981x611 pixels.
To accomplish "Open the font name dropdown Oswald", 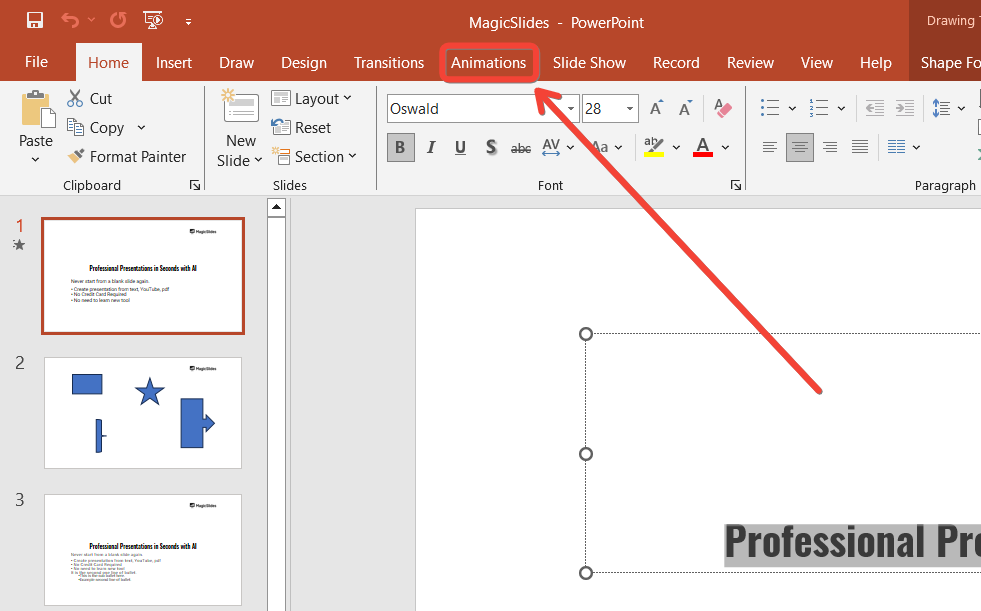I will (x=572, y=108).
